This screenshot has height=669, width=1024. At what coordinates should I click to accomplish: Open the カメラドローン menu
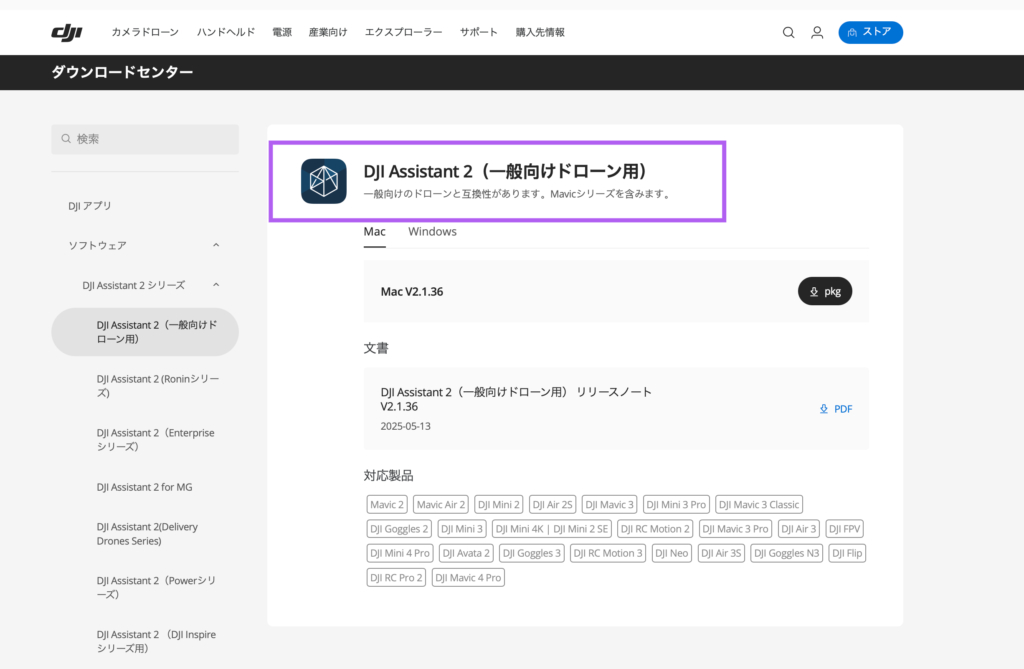coord(145,32)
